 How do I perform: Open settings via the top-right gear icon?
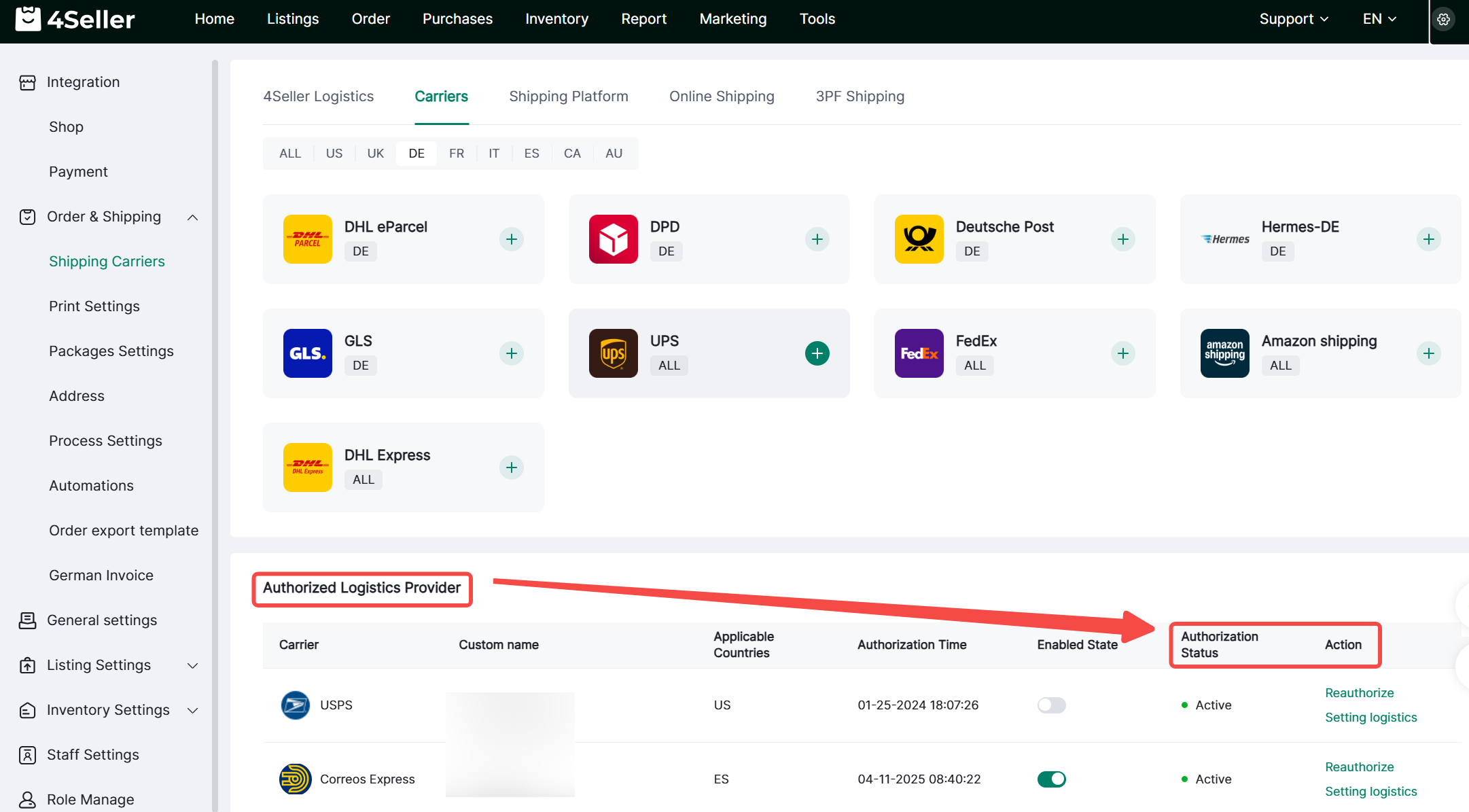click(x=1443, y=20)
